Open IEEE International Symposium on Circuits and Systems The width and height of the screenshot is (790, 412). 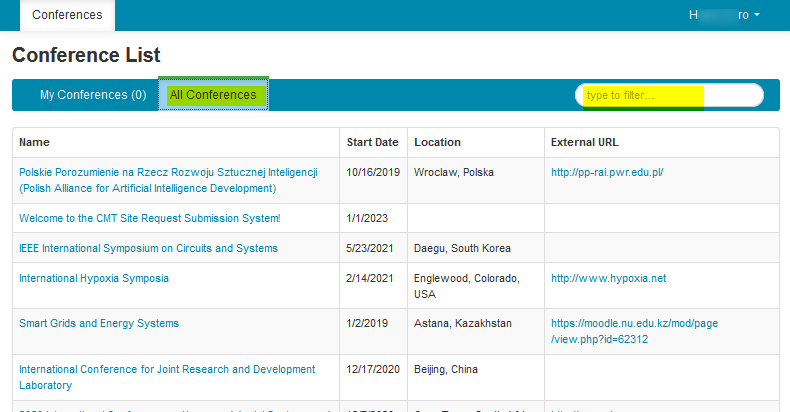(x=148, y=248)
